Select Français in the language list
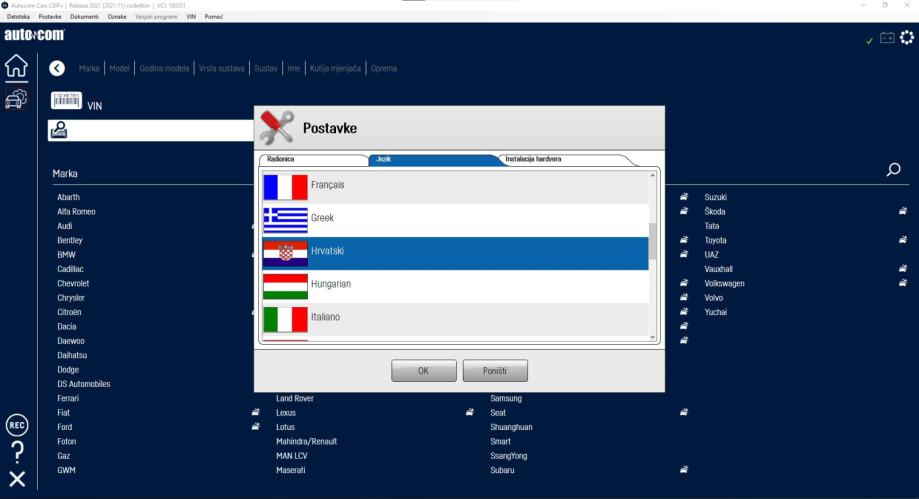 click(455, 187)
